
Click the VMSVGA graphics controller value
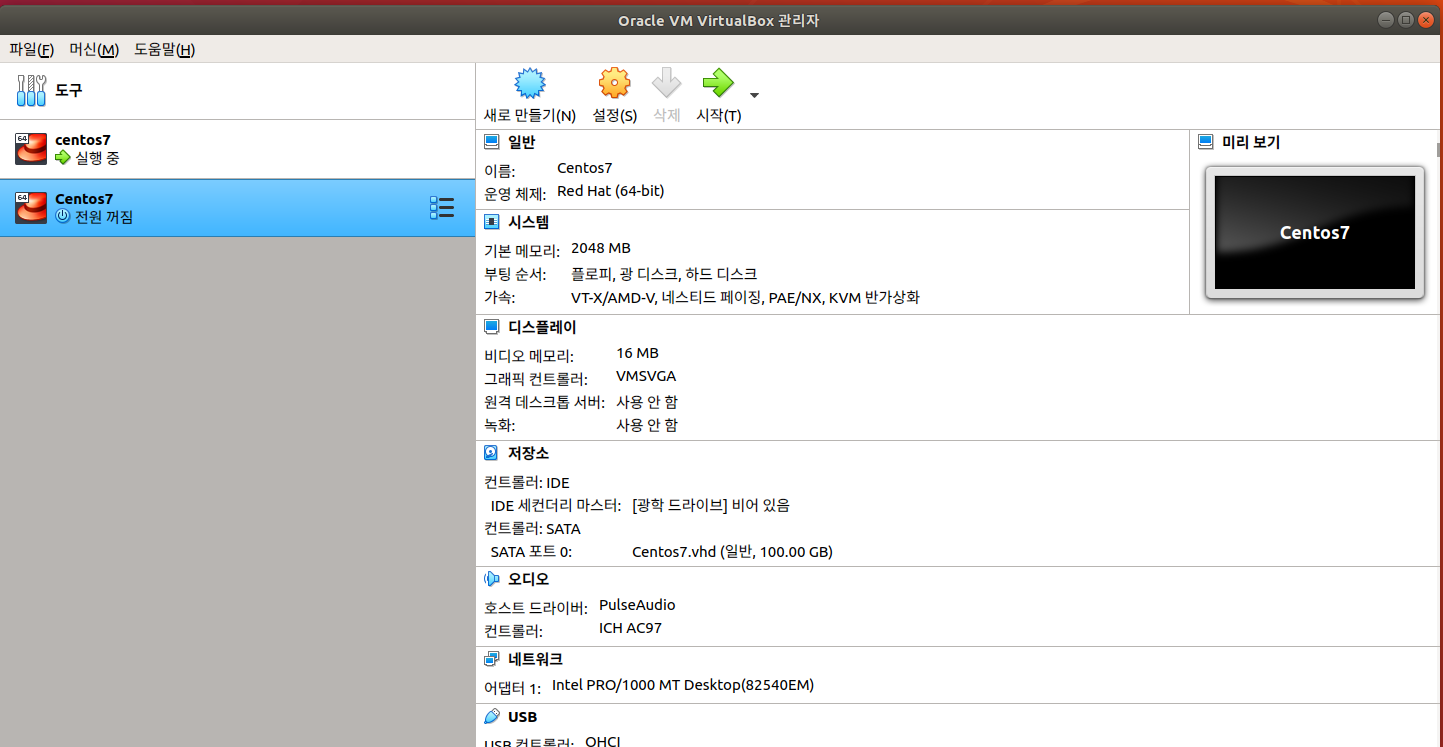pyautogui.click(x=646, y=376)
